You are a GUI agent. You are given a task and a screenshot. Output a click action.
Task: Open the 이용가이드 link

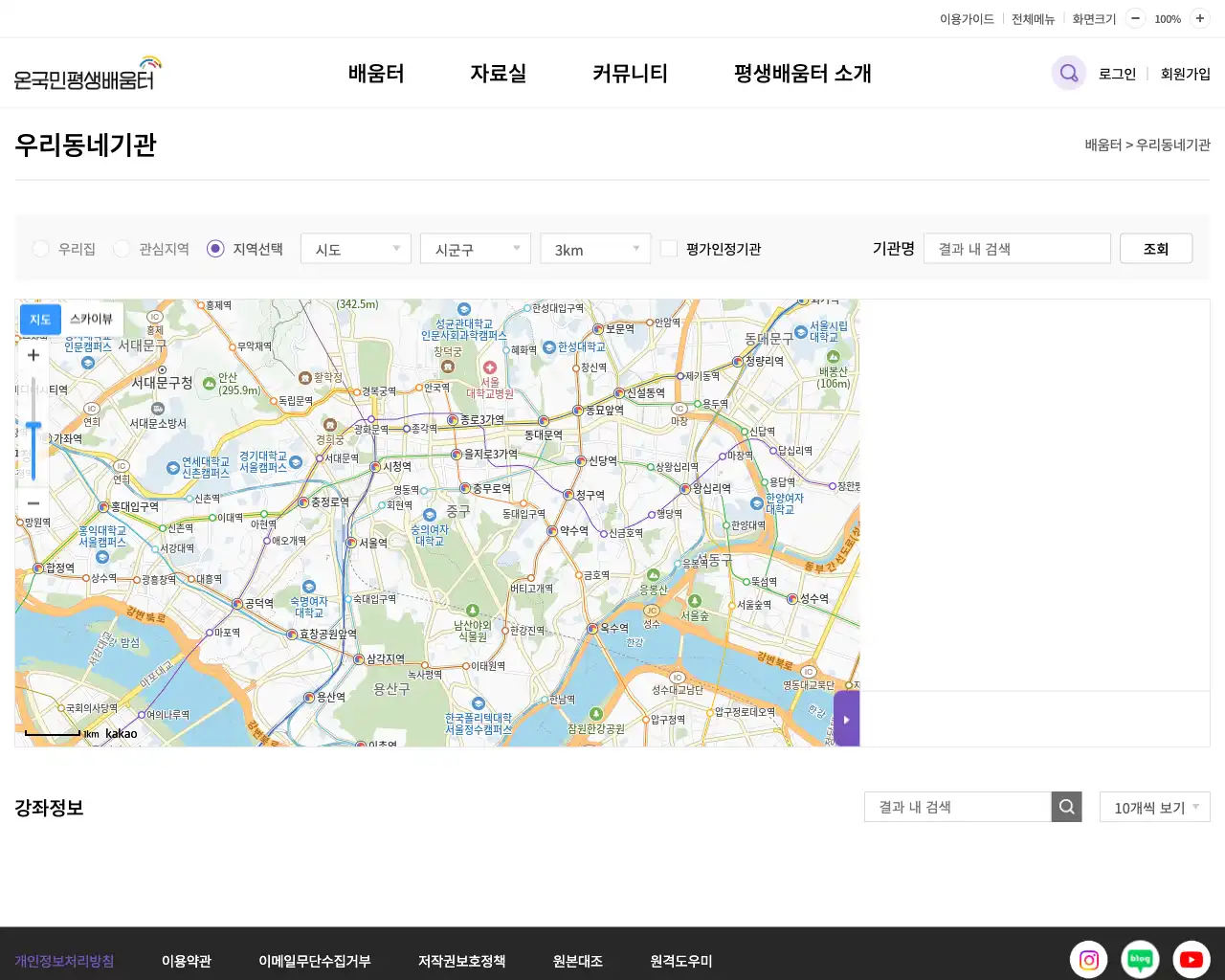point(967,19)
